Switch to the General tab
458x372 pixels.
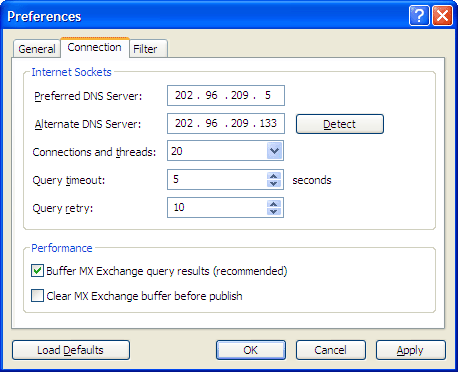click(37, 49)
